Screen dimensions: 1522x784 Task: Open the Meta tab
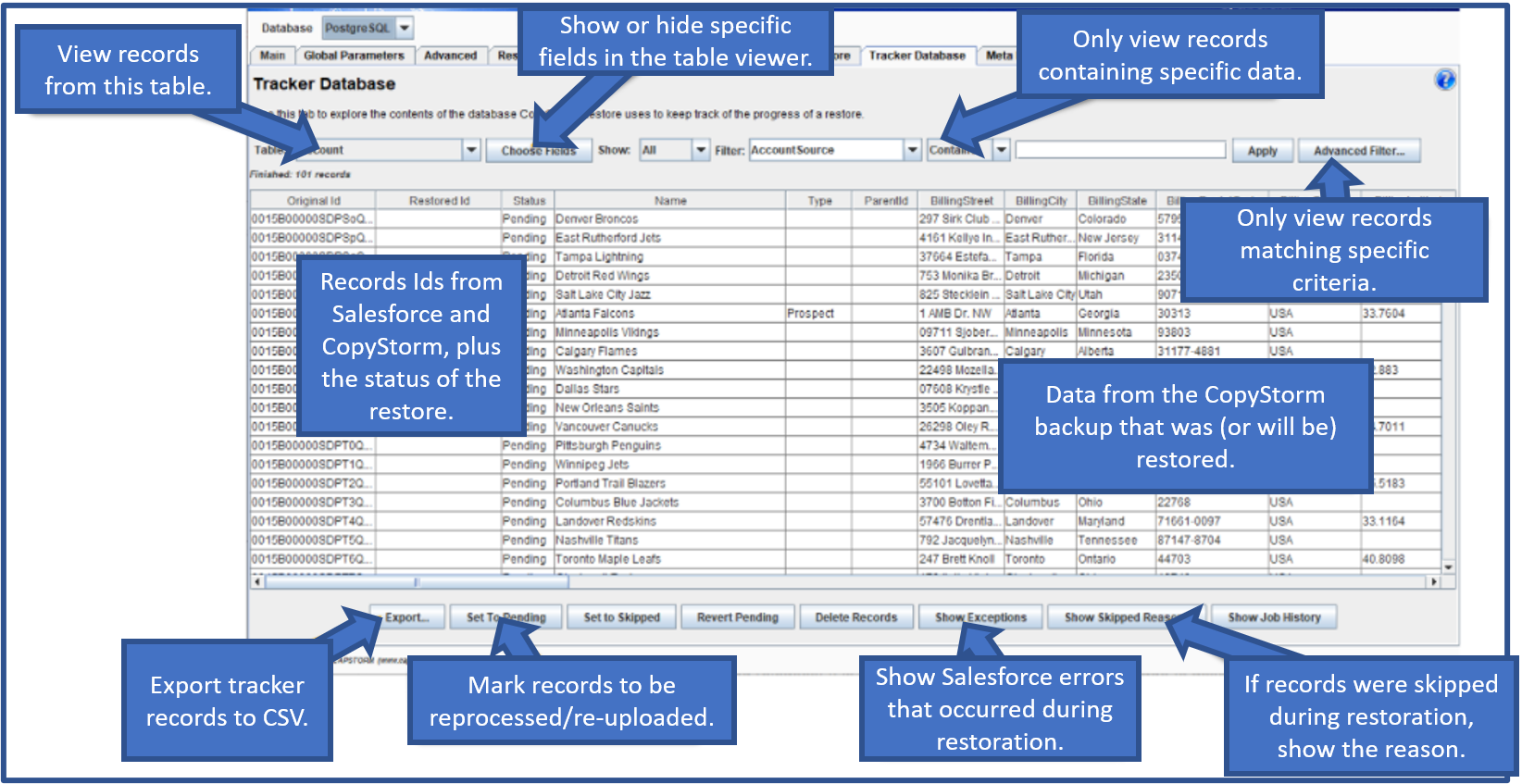[999, 56]
